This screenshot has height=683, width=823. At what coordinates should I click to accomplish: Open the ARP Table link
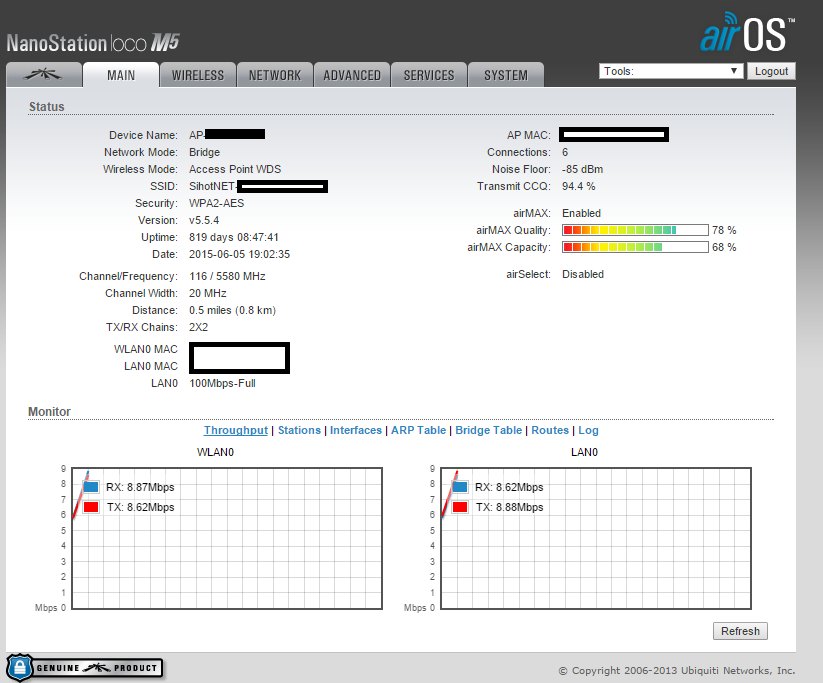click(x=418, y=430)
